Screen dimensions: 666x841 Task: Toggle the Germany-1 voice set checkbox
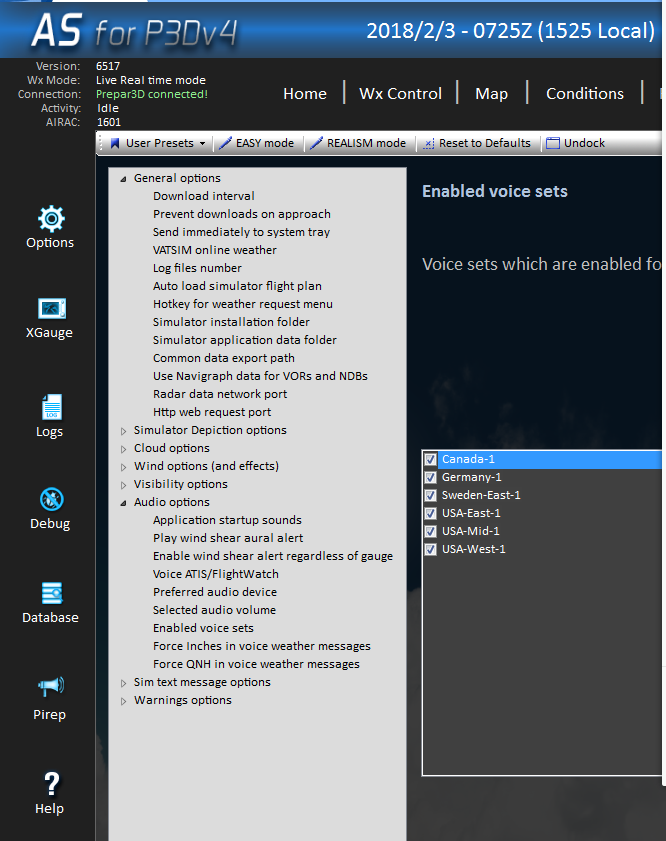point(431,477)
